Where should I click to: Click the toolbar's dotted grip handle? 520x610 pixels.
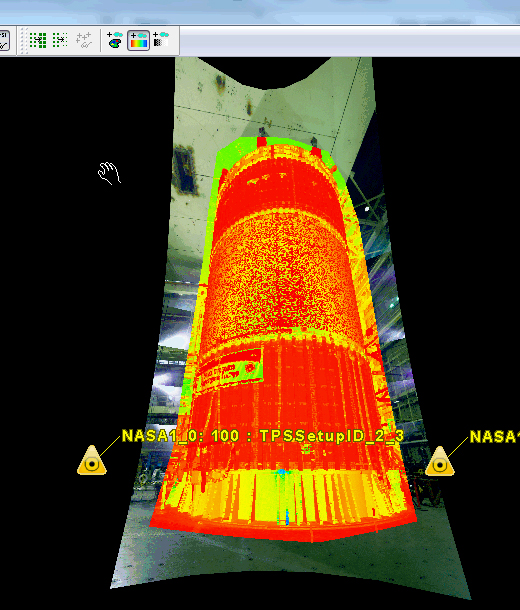coord(24,40)
